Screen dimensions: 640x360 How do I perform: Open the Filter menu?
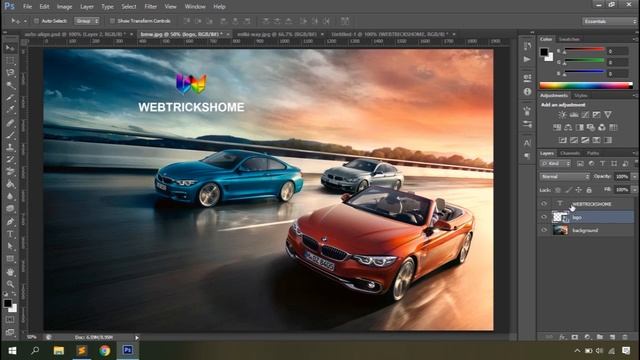click(150, 7)
